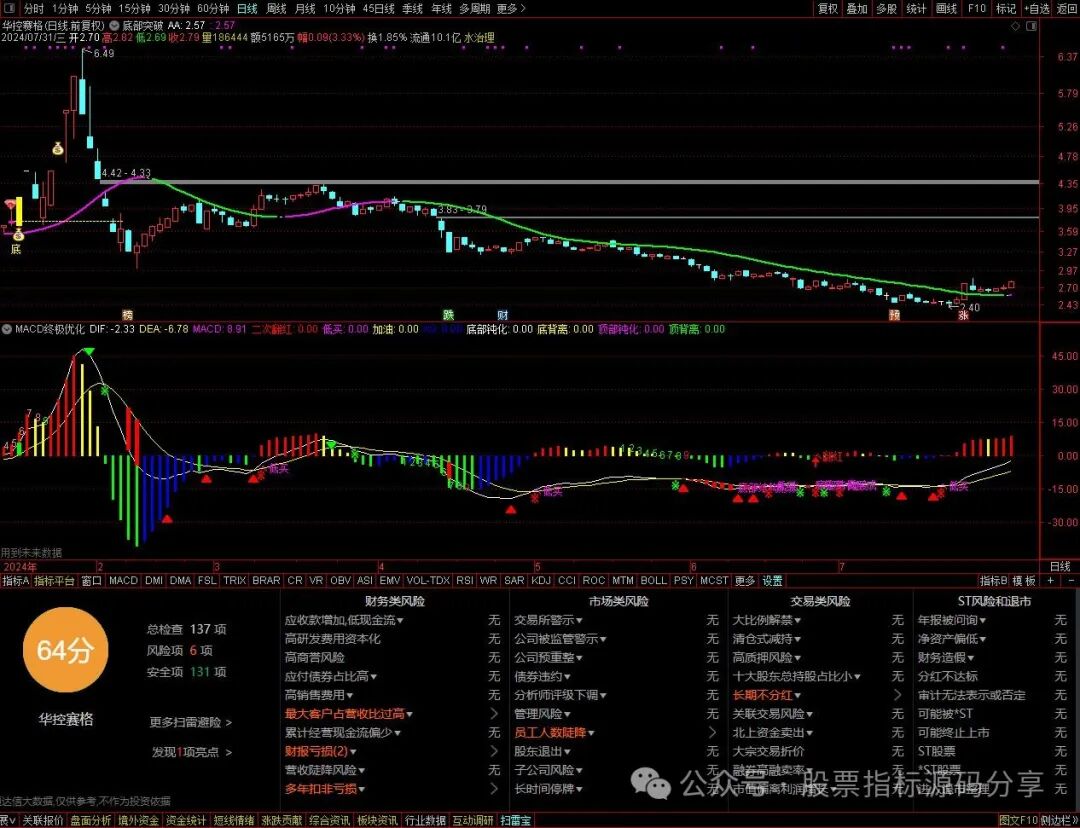Expand 员工人数陡降 risk item
Screen dimensions: 1080x828
coord(554,733)
